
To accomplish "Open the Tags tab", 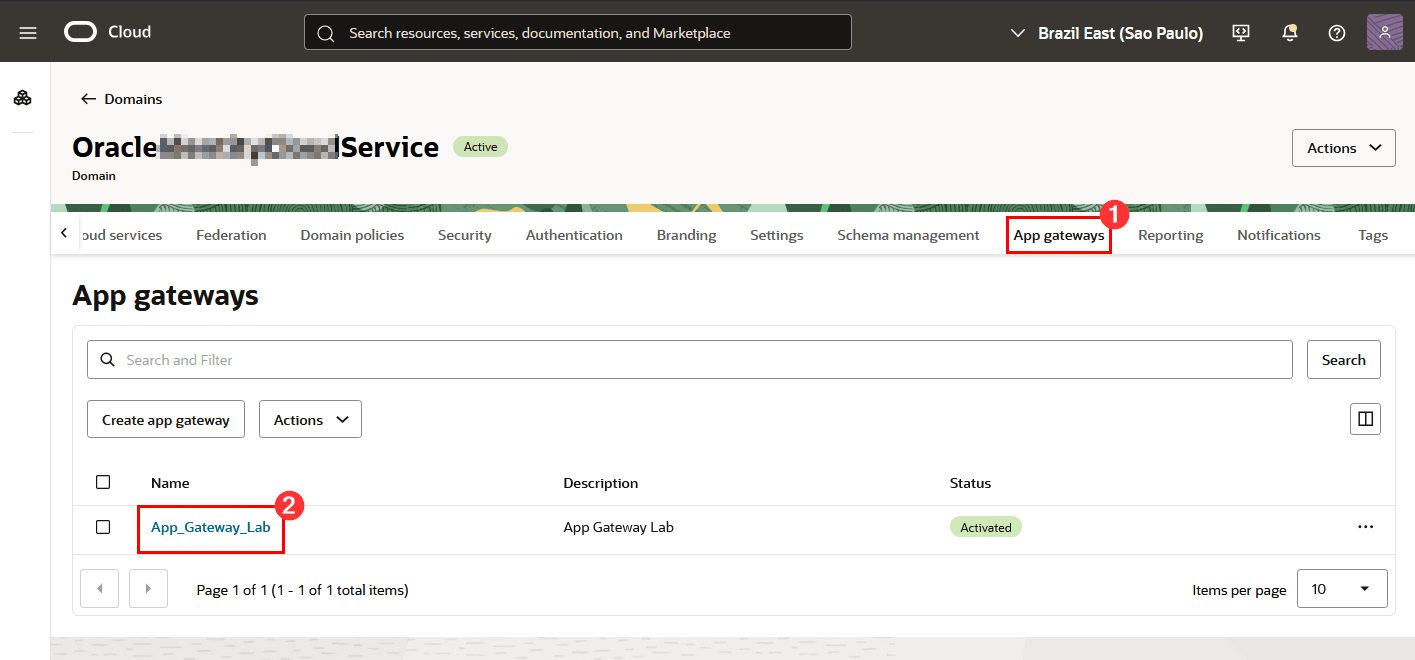I will coord(1373,235).
